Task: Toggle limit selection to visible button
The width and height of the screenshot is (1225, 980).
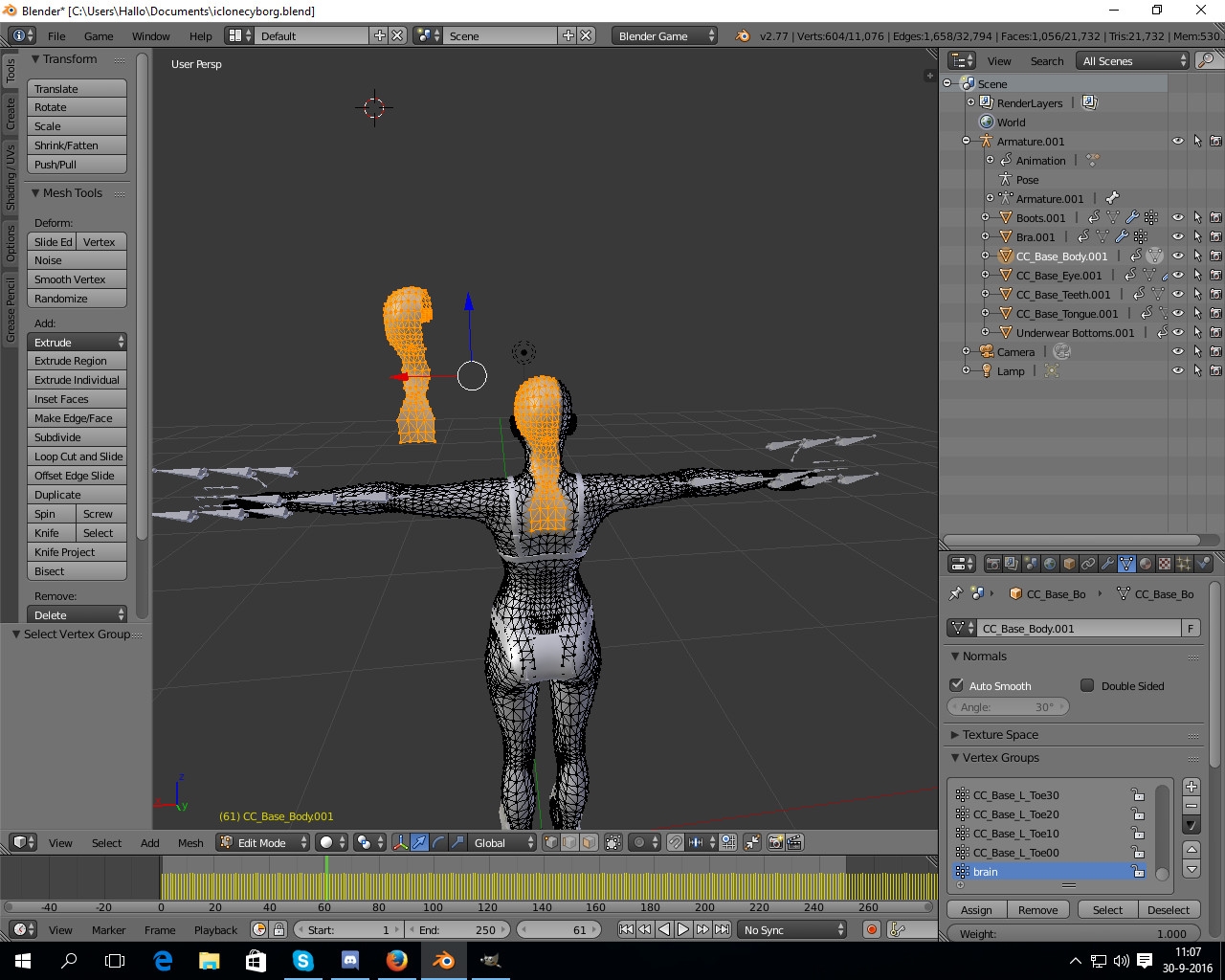Action: (x=613, y=842)
